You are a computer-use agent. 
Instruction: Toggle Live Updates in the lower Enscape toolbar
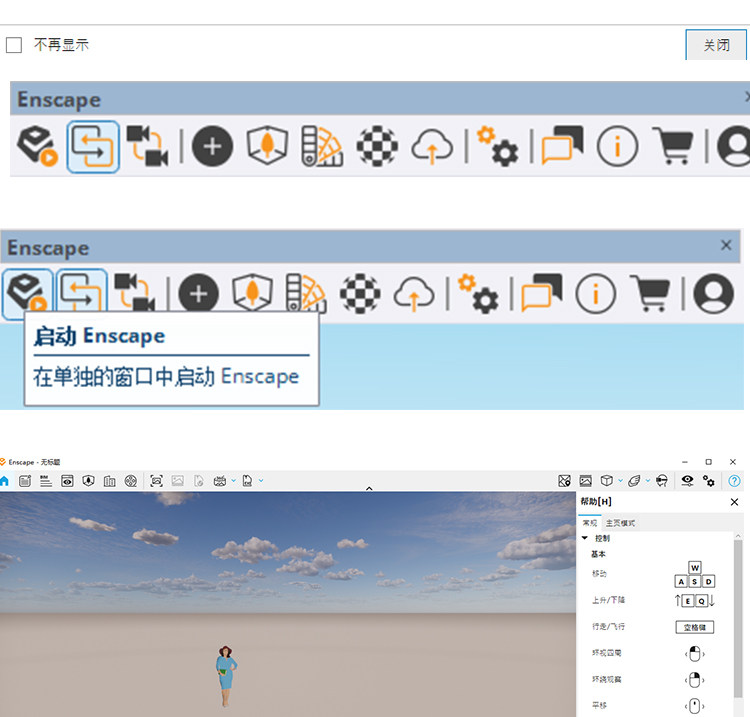pos(81,292)
